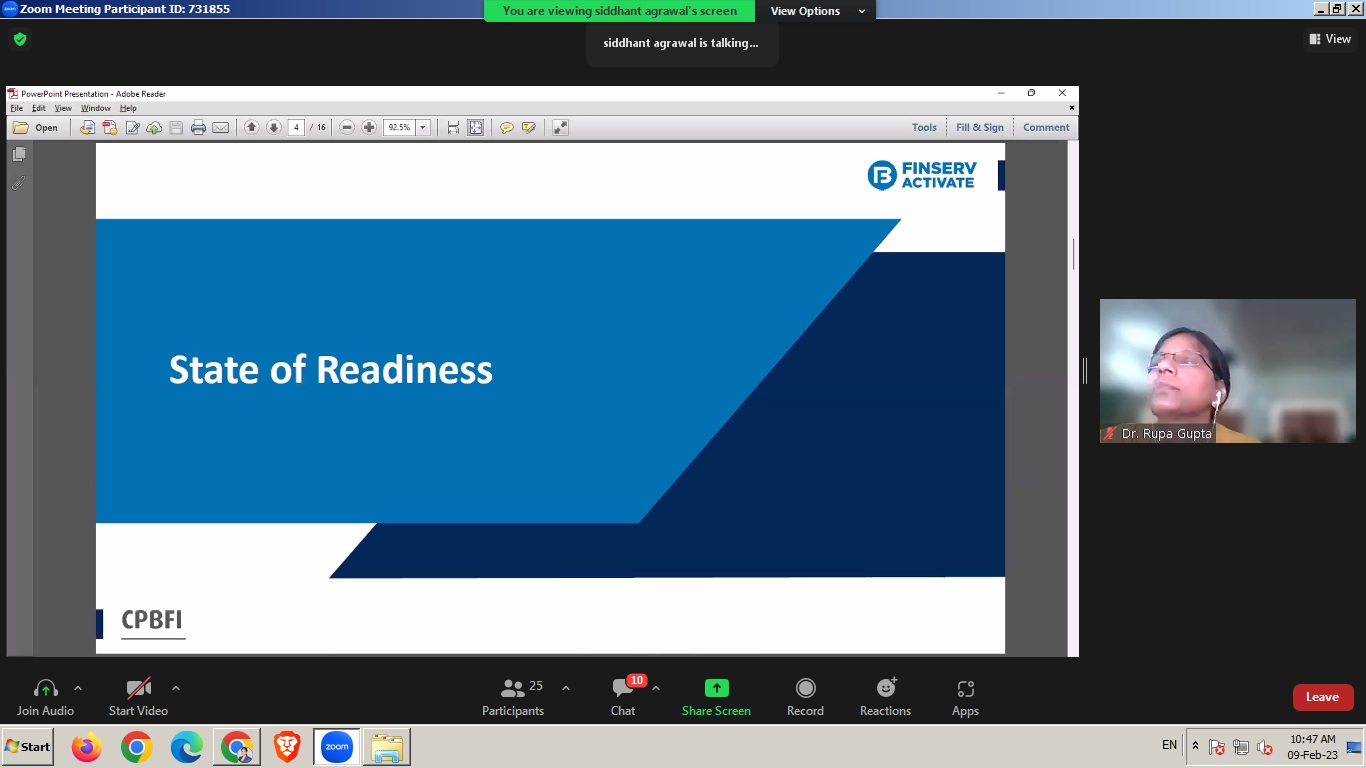
Task: Open the Chat panel
Action: (x=623, y=697)
